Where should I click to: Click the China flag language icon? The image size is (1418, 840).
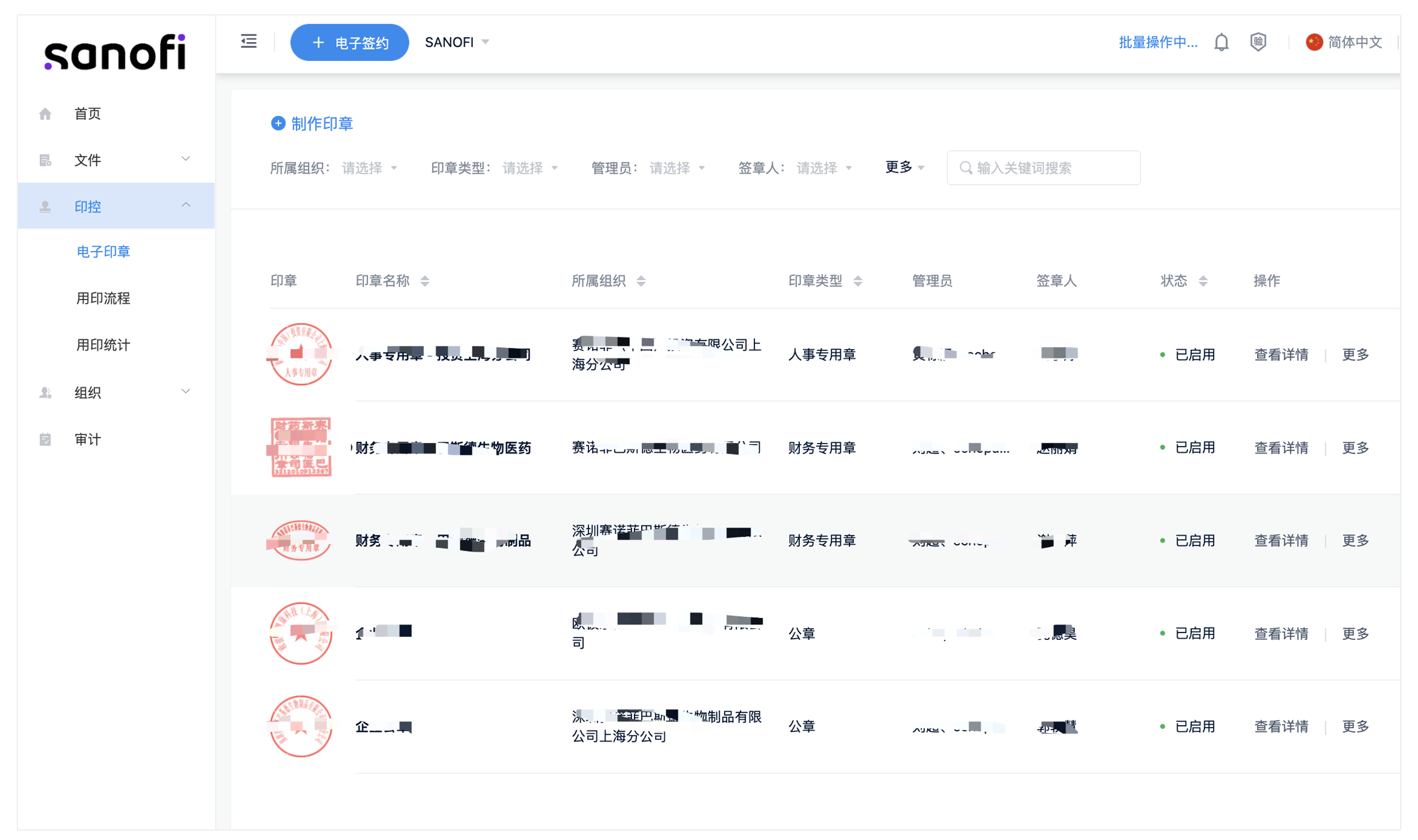pyautogui.click(x=1314, y=42)
